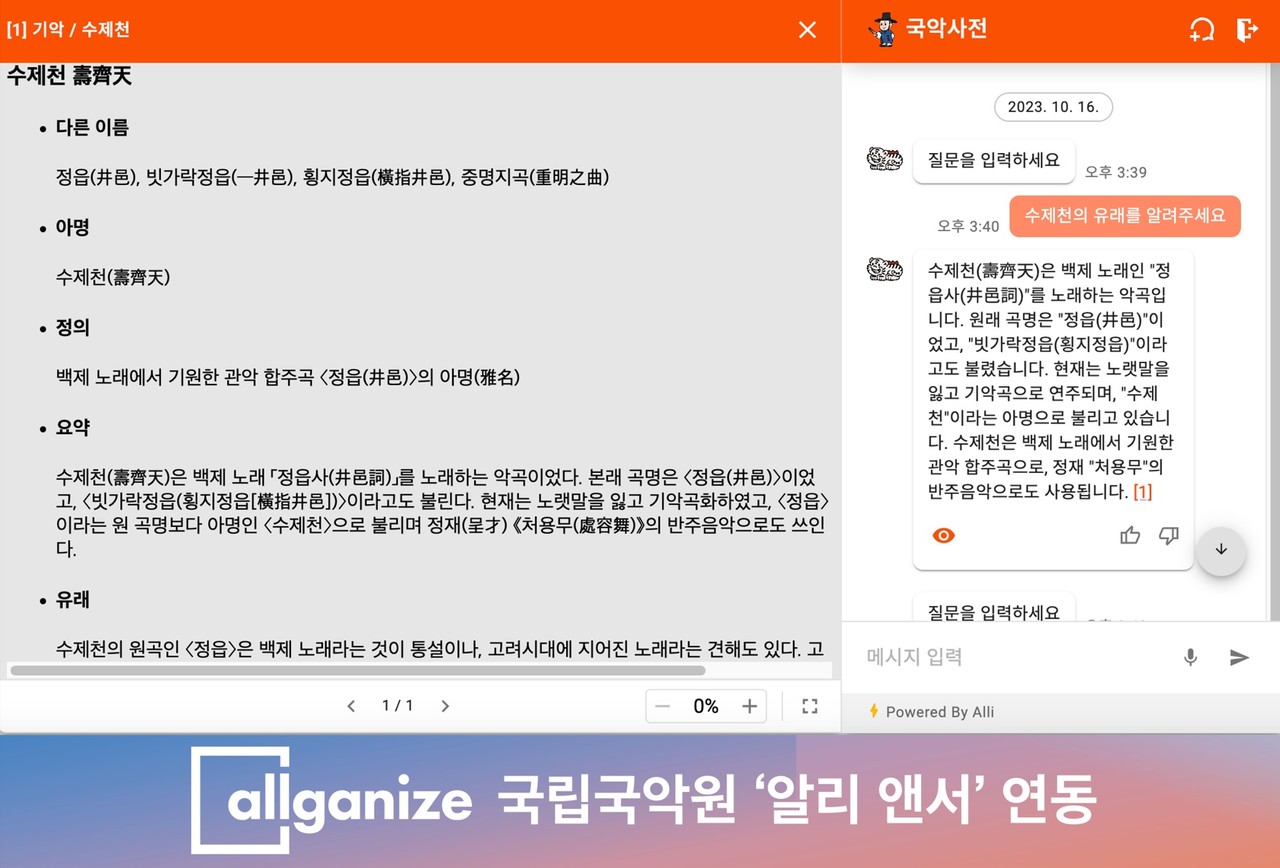
Task: Give a thumbs up to the answer
Action: click(1130, 535)
